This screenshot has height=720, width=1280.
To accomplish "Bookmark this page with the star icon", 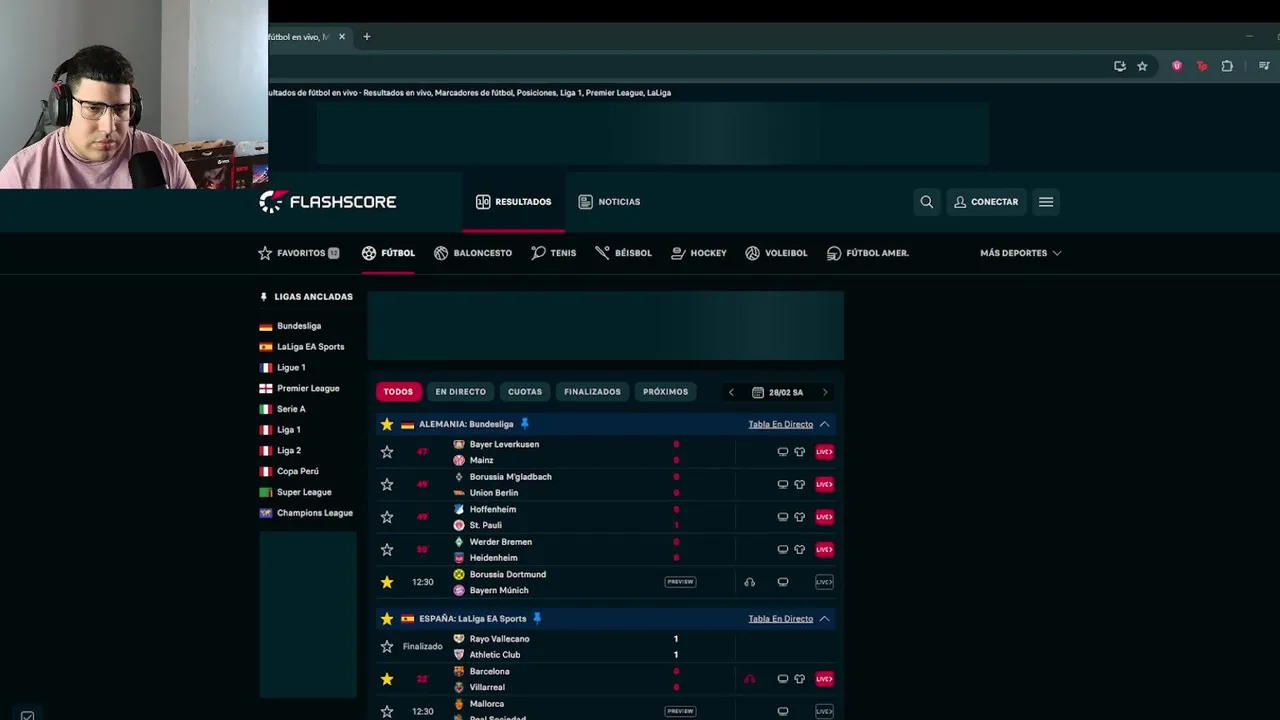I will (1142, 66).
